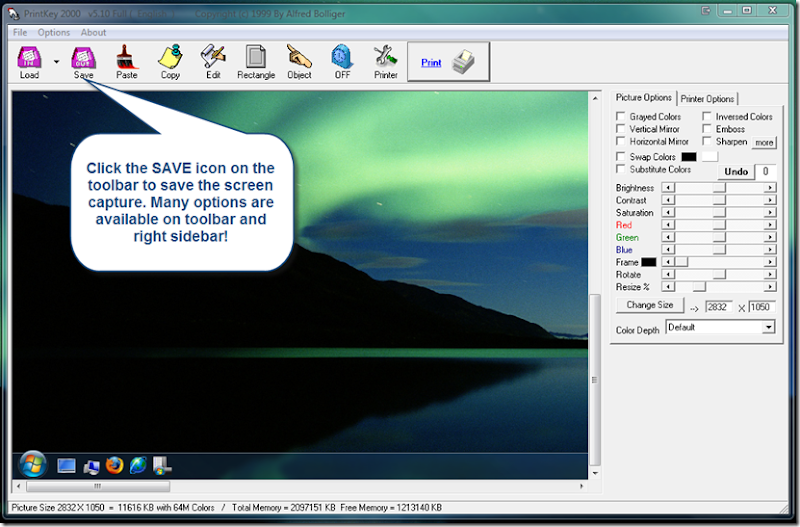Click the Load icon in toolbar
The image size is (800, 527).
click(29, 58)
